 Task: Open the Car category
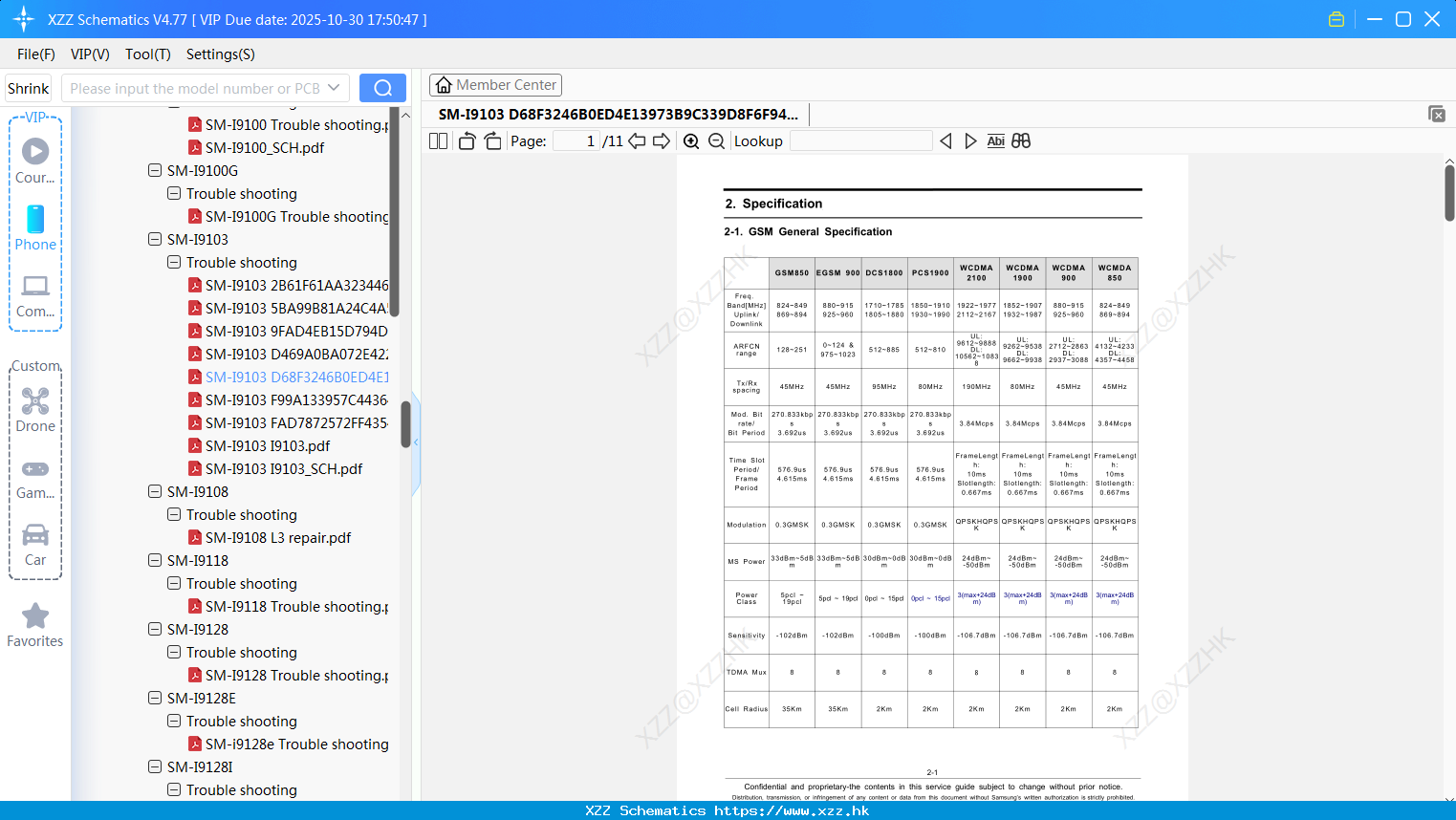pos(35,545)
